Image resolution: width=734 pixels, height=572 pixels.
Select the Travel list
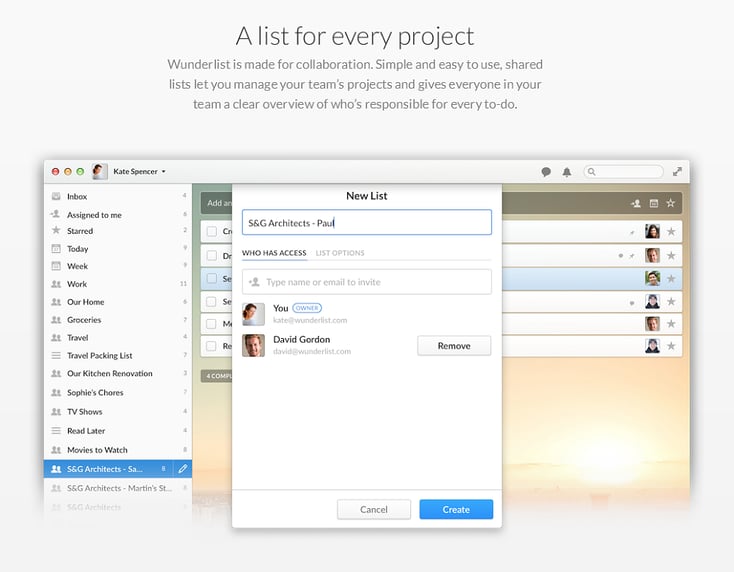coord(118,337)
